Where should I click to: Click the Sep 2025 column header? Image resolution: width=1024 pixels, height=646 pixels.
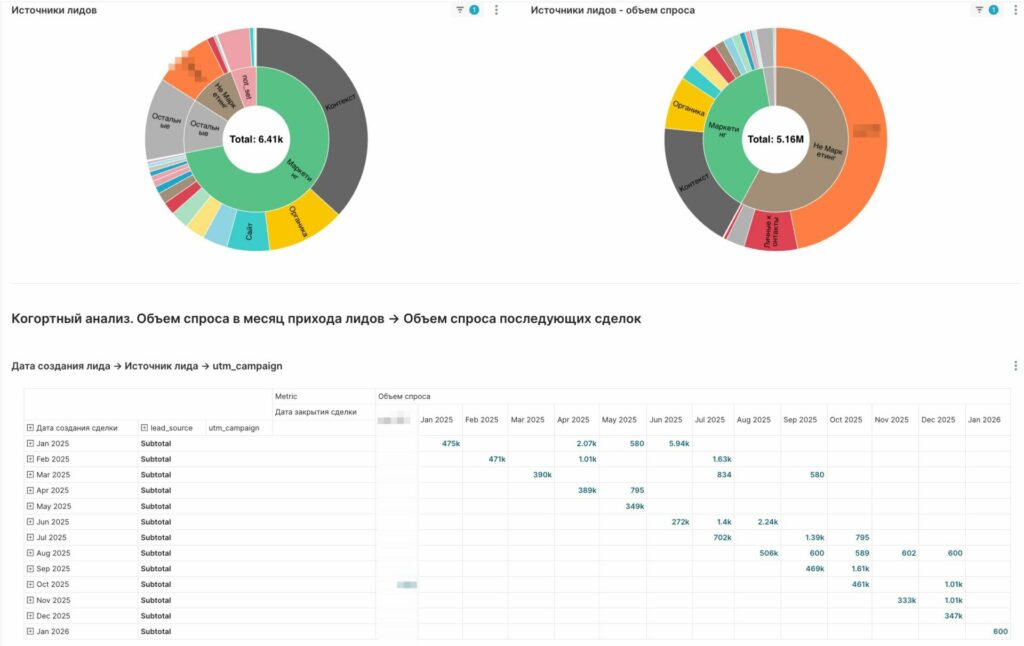[803, 420]
